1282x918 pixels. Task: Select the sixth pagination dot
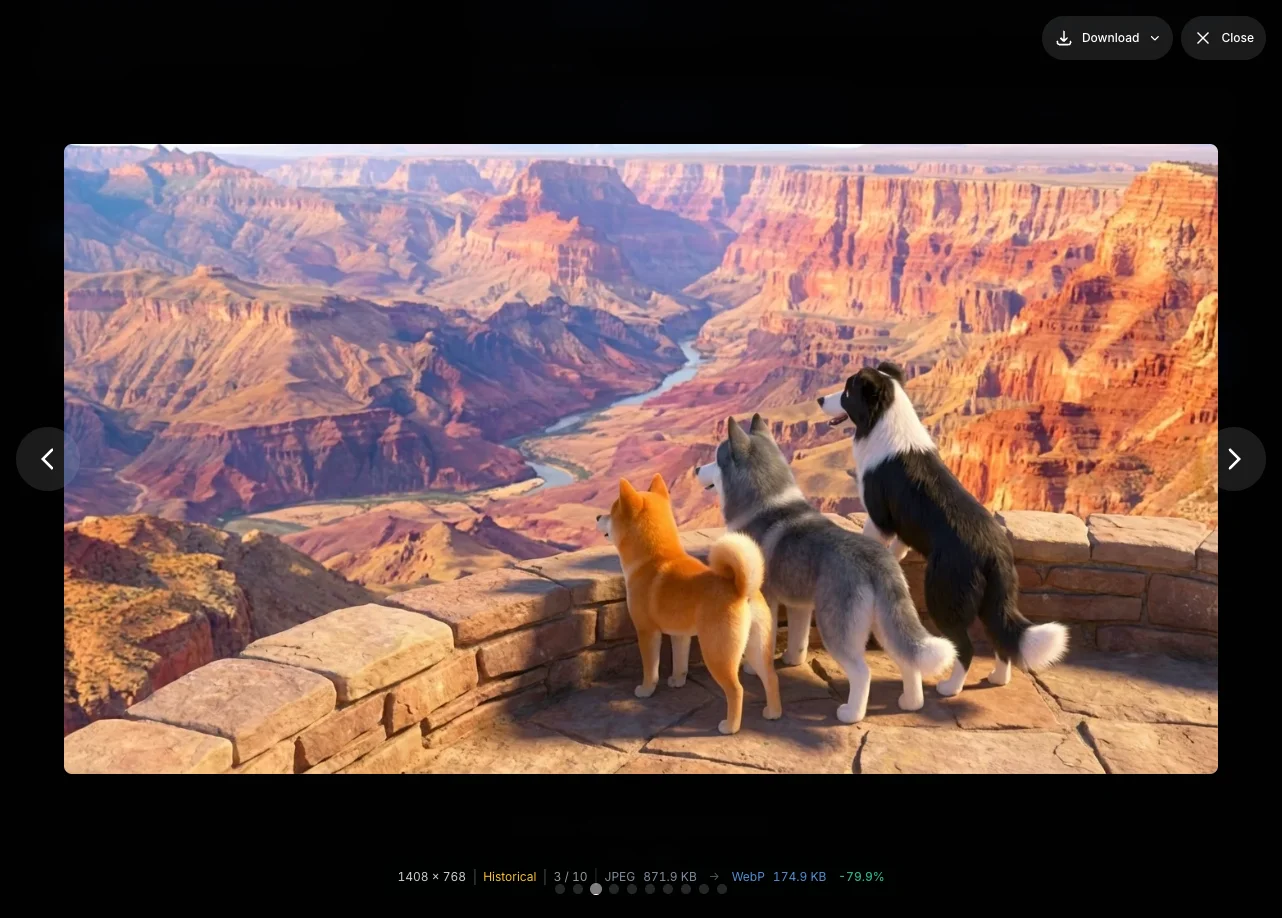(650, 889)
